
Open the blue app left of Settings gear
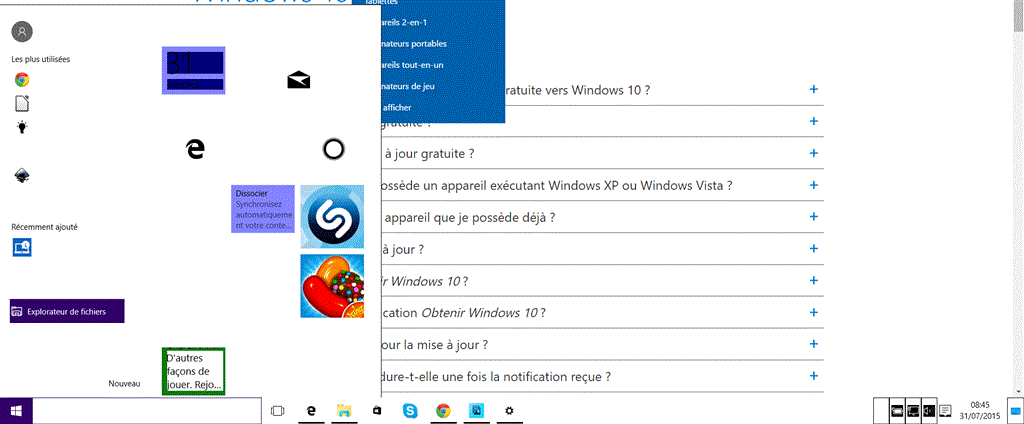click(x=477, y=411)
